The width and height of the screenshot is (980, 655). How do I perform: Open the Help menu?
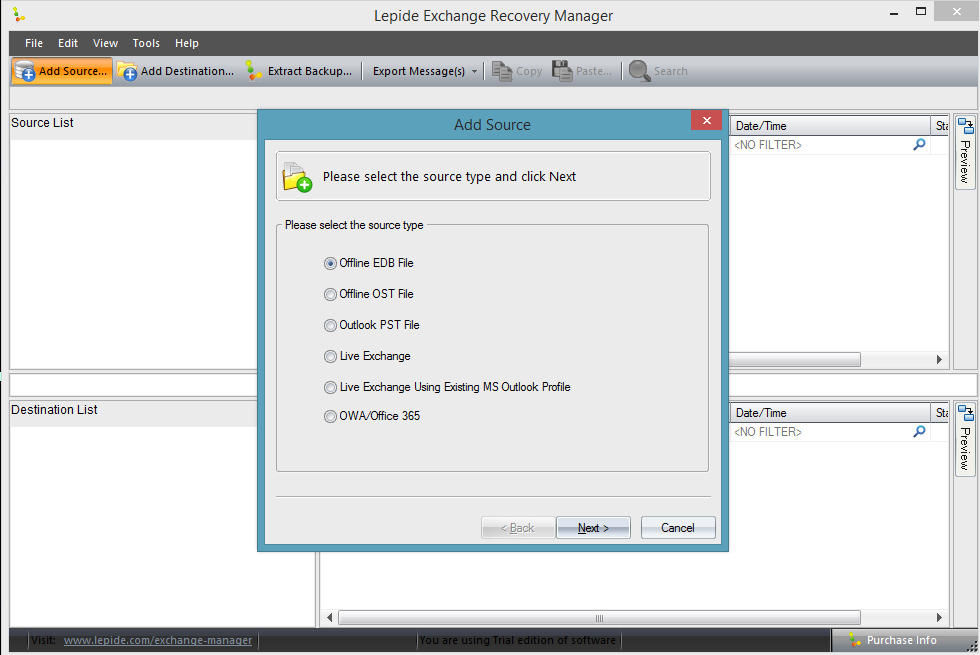(x=186, y=43)
